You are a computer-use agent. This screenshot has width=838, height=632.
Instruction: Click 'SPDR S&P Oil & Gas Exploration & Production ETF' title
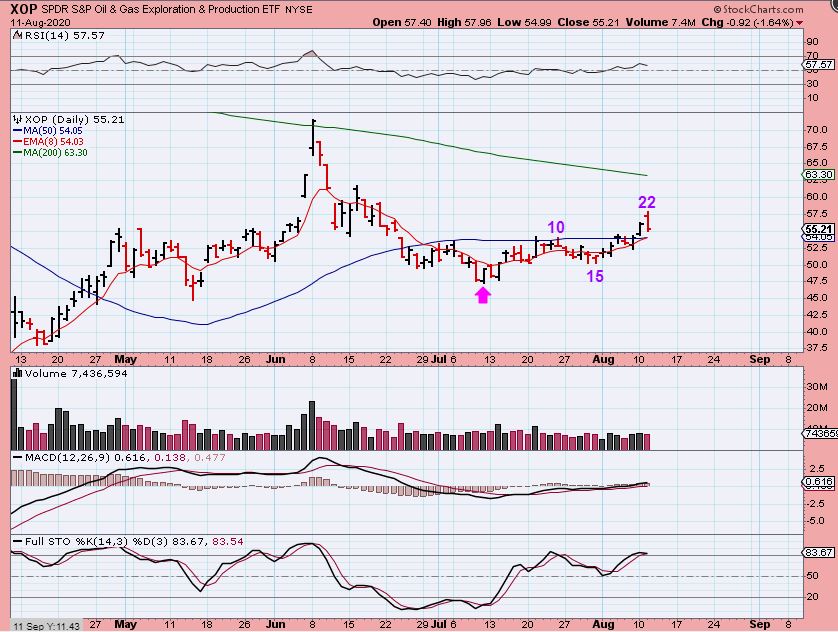160,10
